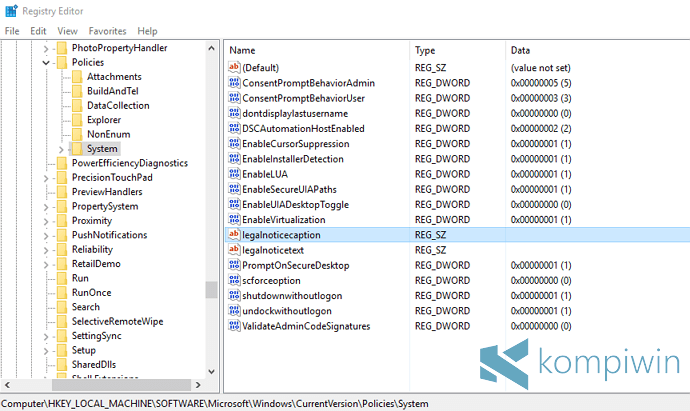This screenshot has height=411, width=690.
Task: Click the tree scroll up arrow
Action: click(x=211, y=48)
